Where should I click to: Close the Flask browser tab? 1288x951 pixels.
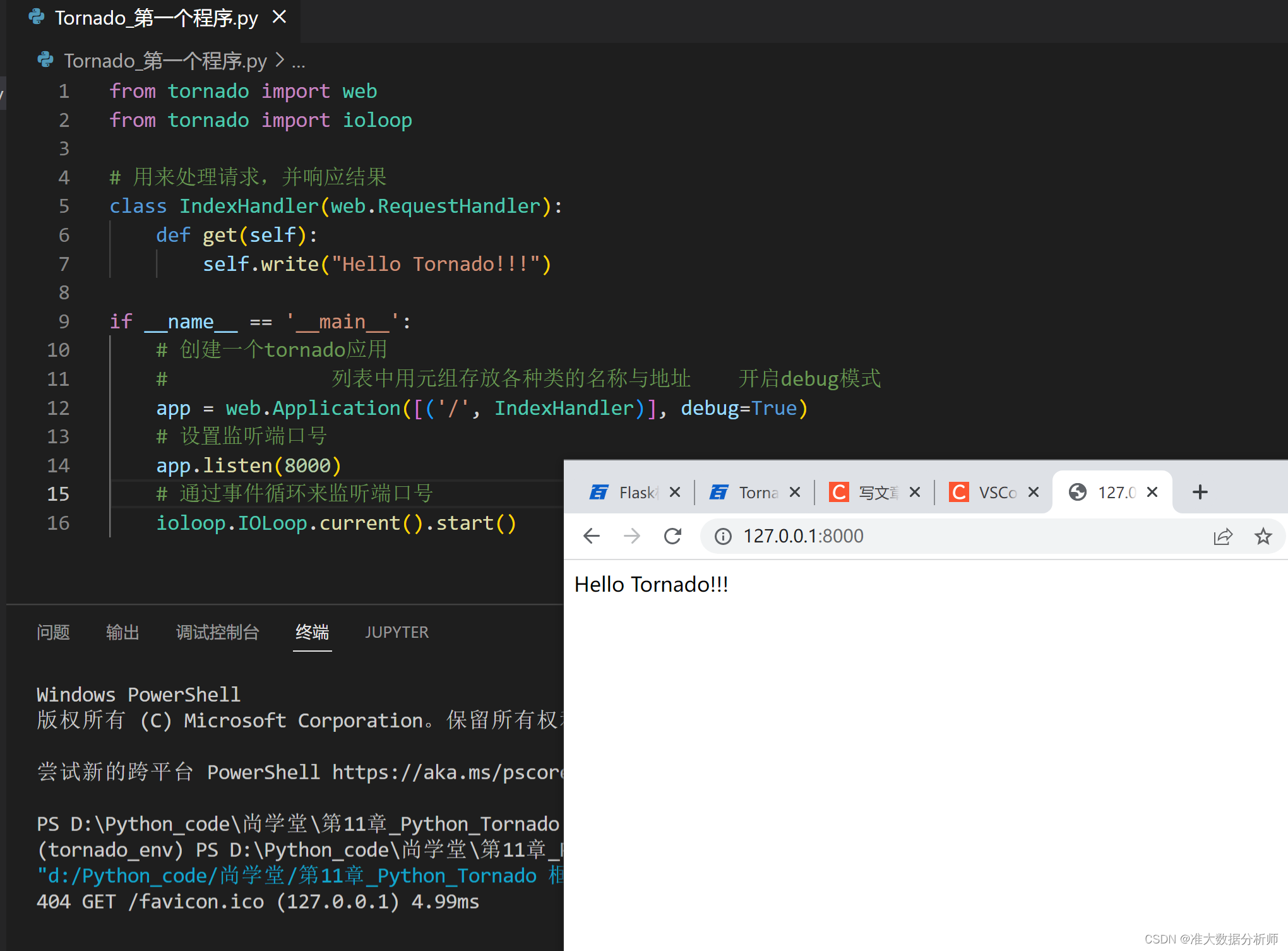coord(675,492)
